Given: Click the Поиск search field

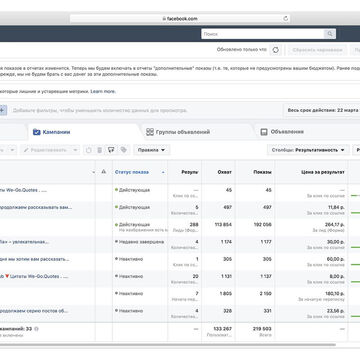Looking at the screenshot, I should [263, 34].
